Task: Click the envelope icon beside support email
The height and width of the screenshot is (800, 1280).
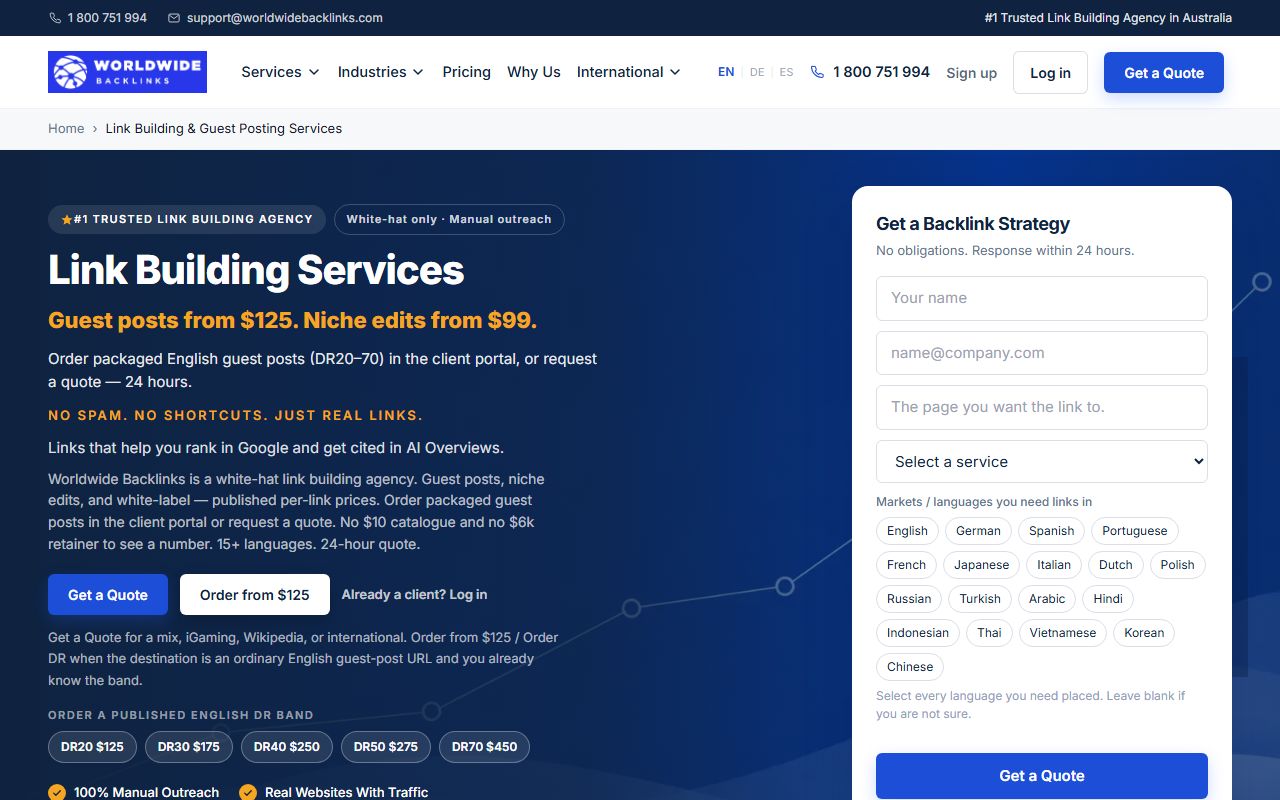Action: pos(174,18)
